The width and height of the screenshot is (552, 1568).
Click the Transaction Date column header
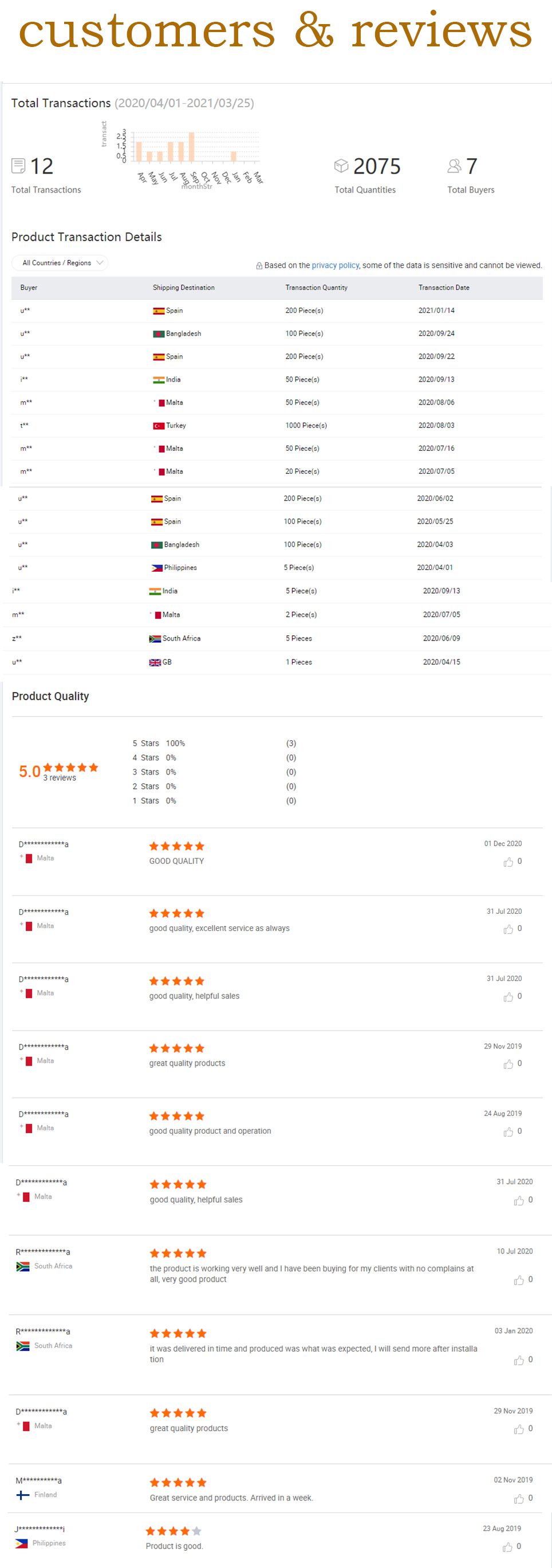(444, 288)
